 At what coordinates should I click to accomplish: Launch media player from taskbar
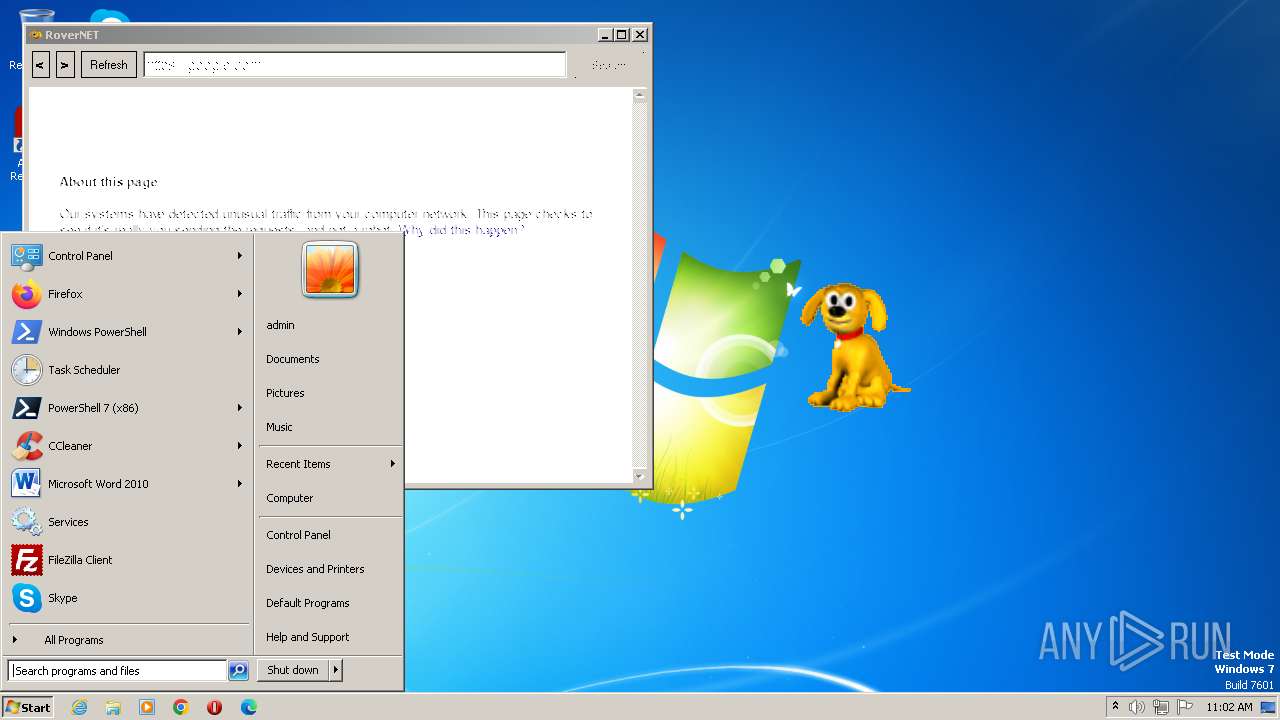pos(147,707)
